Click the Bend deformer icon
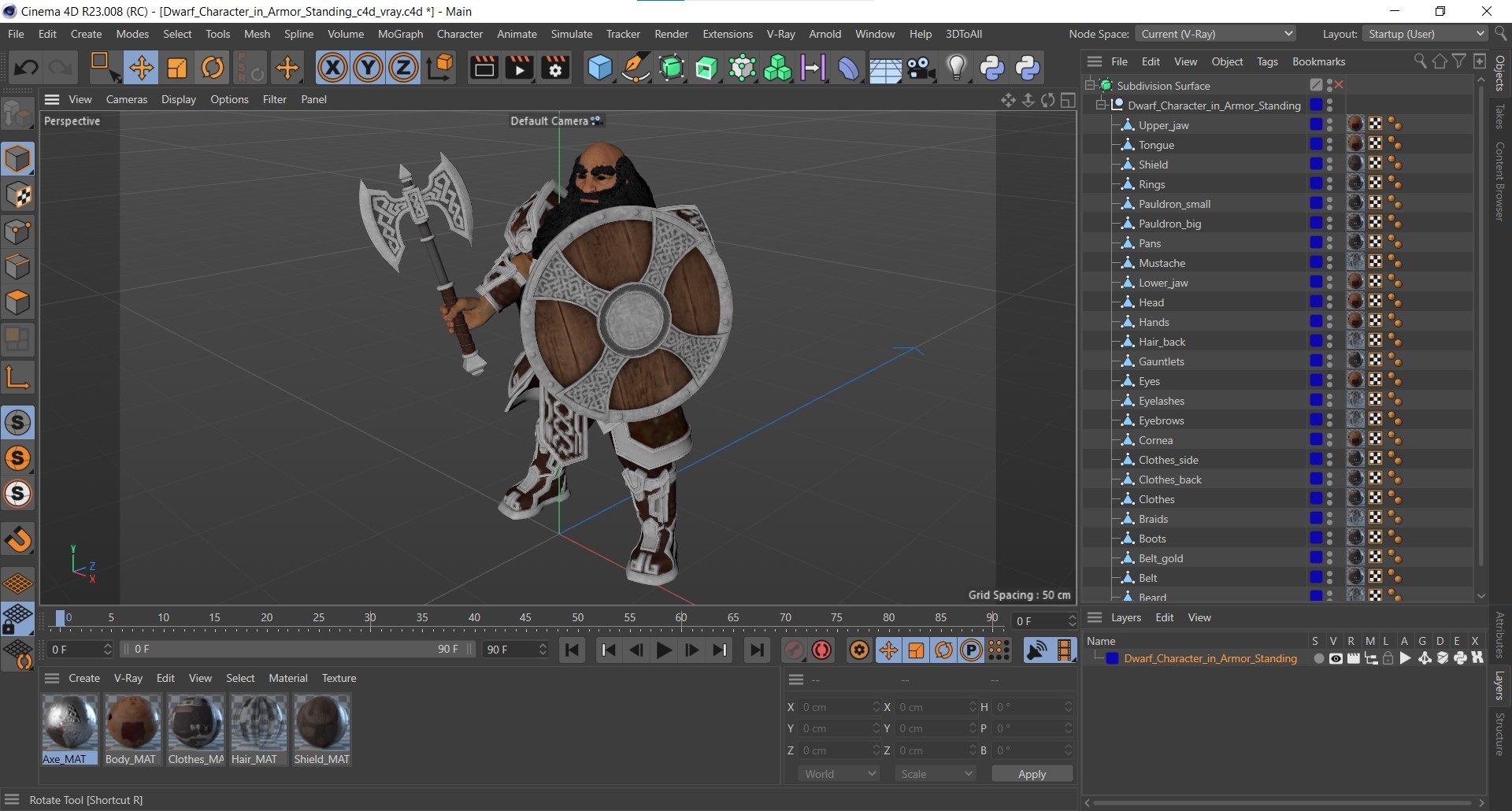Screen dimensions: 1512x811 click(x=848, y=68)
